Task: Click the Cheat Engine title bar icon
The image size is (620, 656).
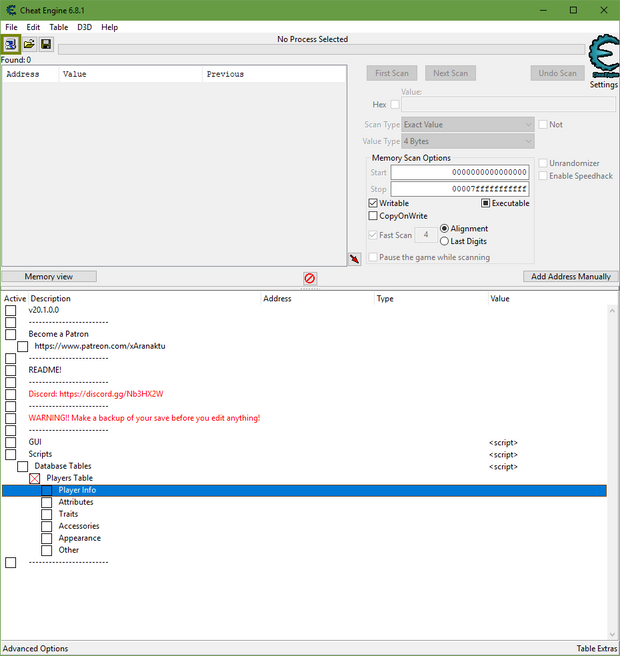Action: coord(10,10)
